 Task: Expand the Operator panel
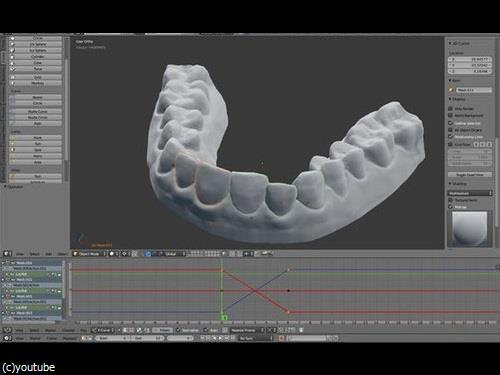tap(14, 187)
